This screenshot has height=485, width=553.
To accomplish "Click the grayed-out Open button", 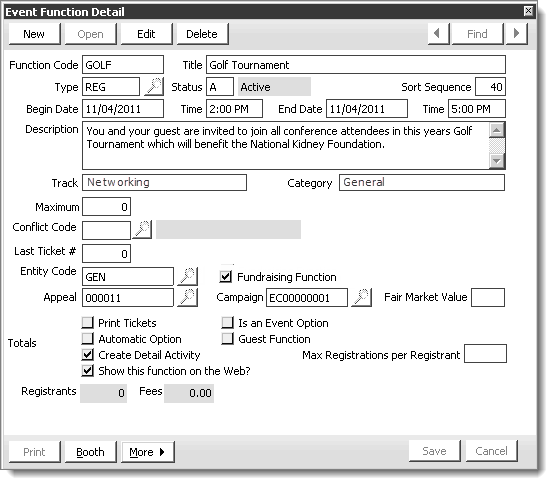I will coord(91,34).
